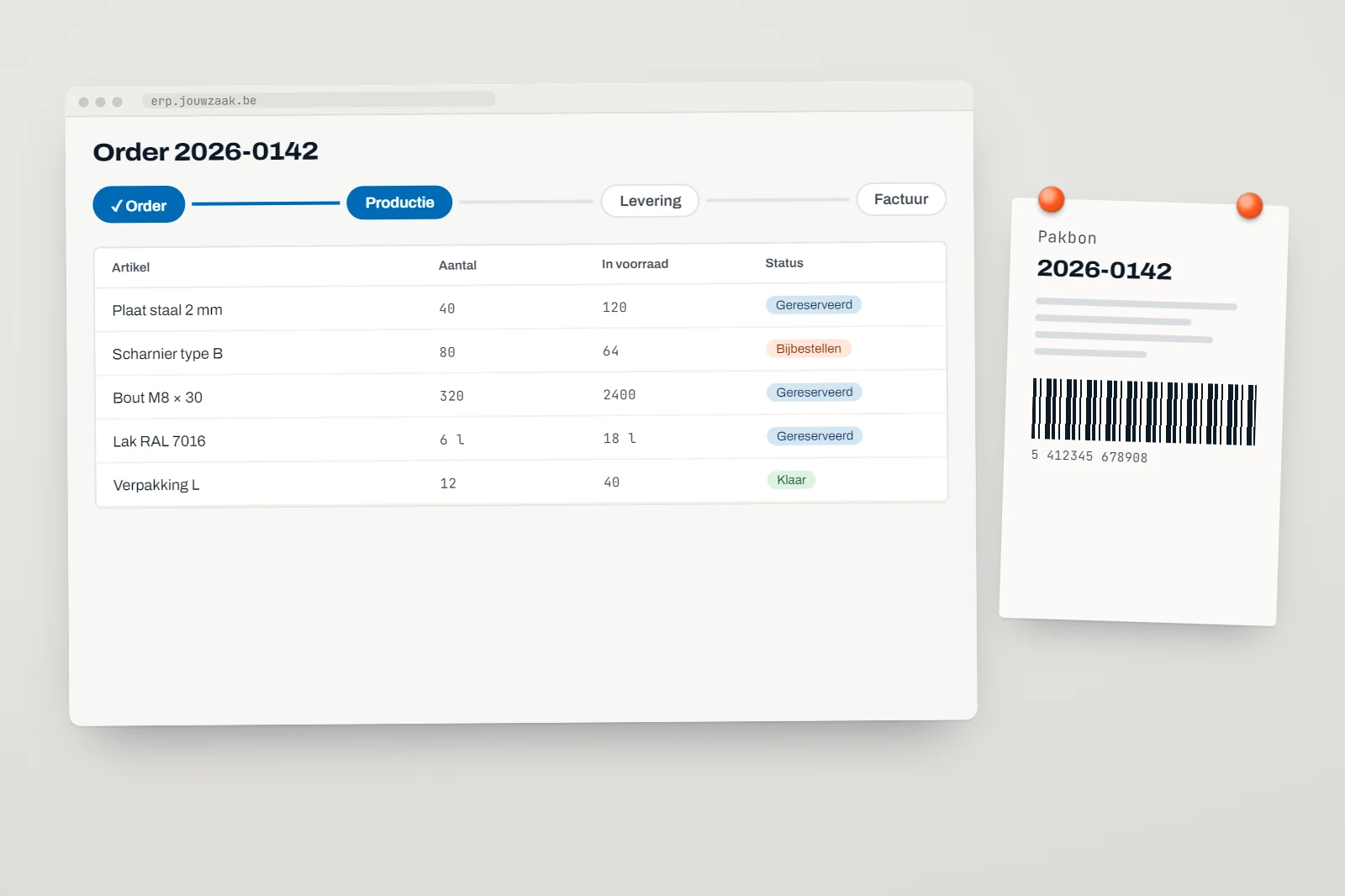This screenshot has width=1345, height=896.
Task: Click the Aantal column header
Action: [457, 266]
